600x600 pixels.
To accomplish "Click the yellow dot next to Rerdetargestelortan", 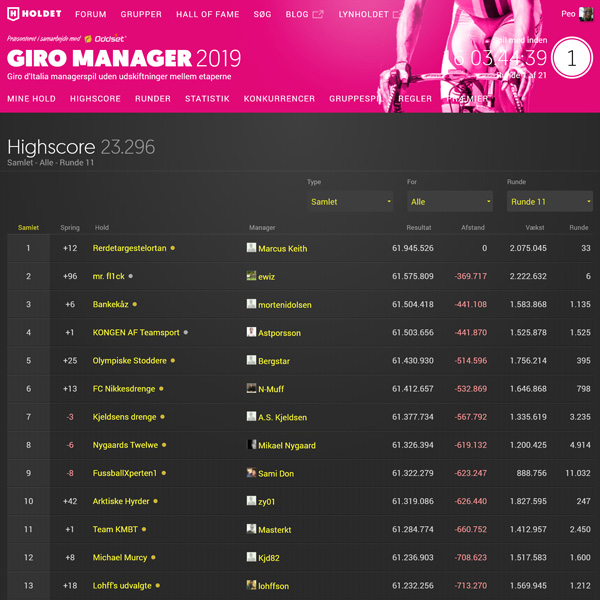I will pyautogui.click(x=173, y=248).
